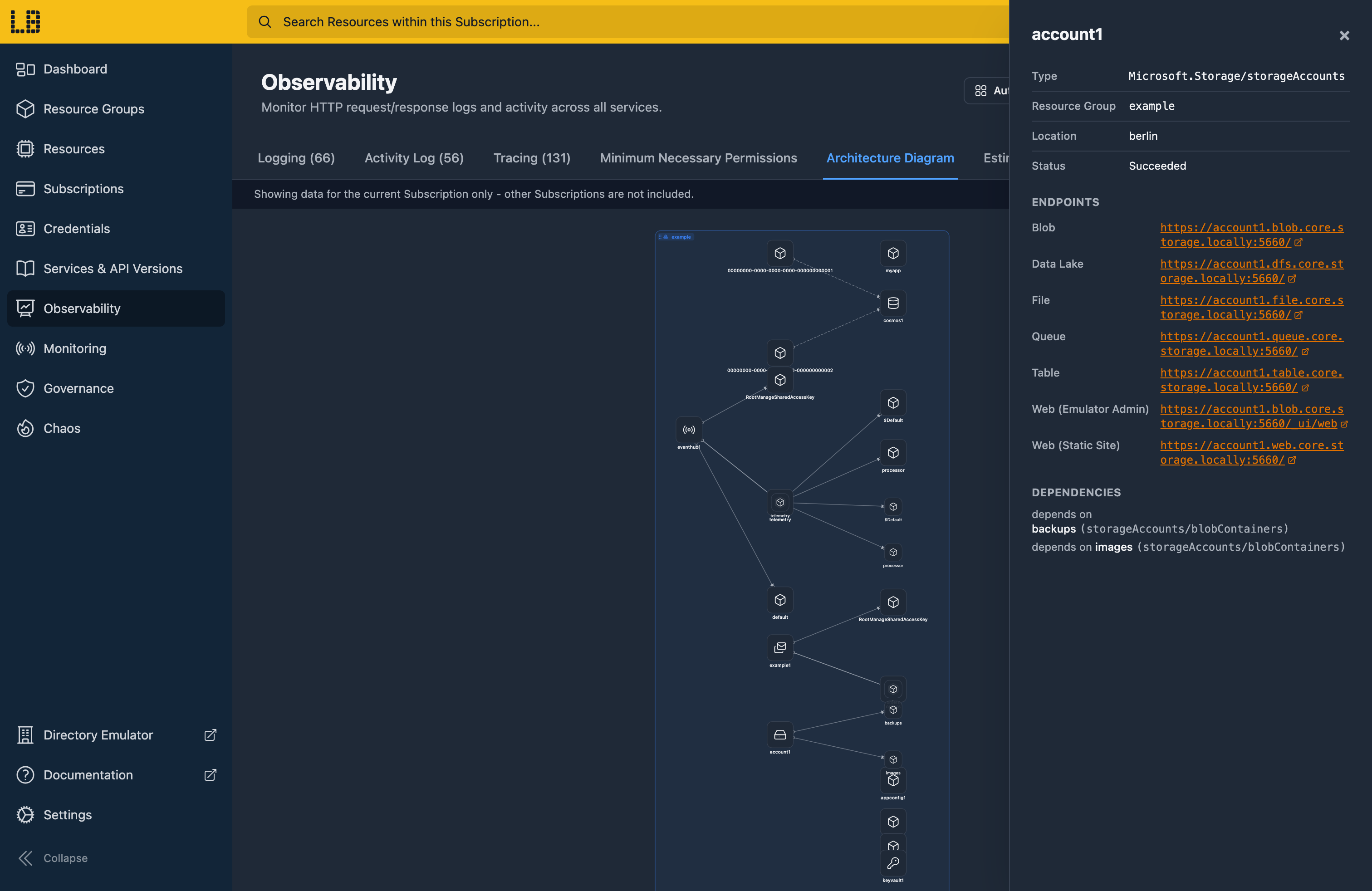The image size is (1372, 891).
Task: Open Governance section
Action: [117, 388]
